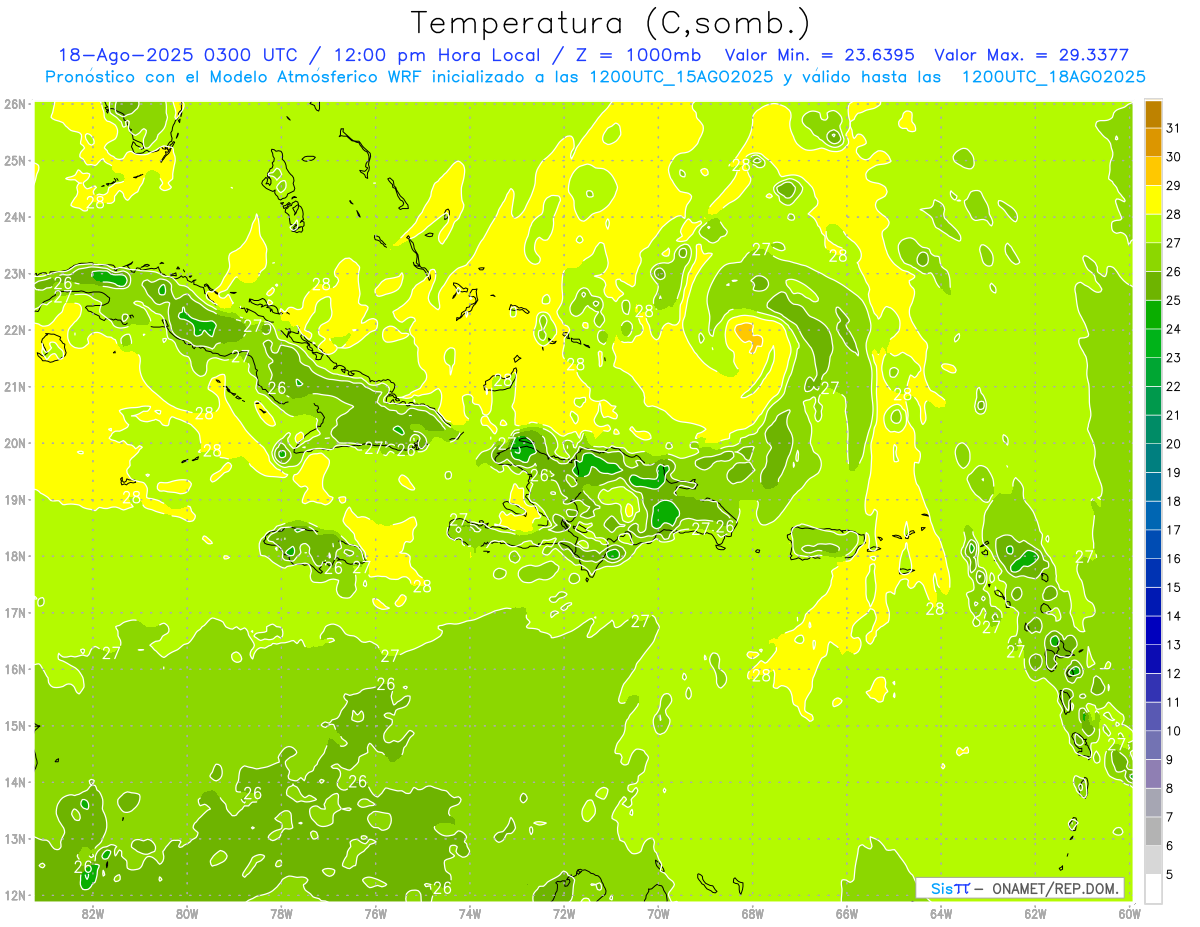Screen dimensions: 1200x927
Task: Click the '82W' longitude axis label
Action: (x=93, y=913)
